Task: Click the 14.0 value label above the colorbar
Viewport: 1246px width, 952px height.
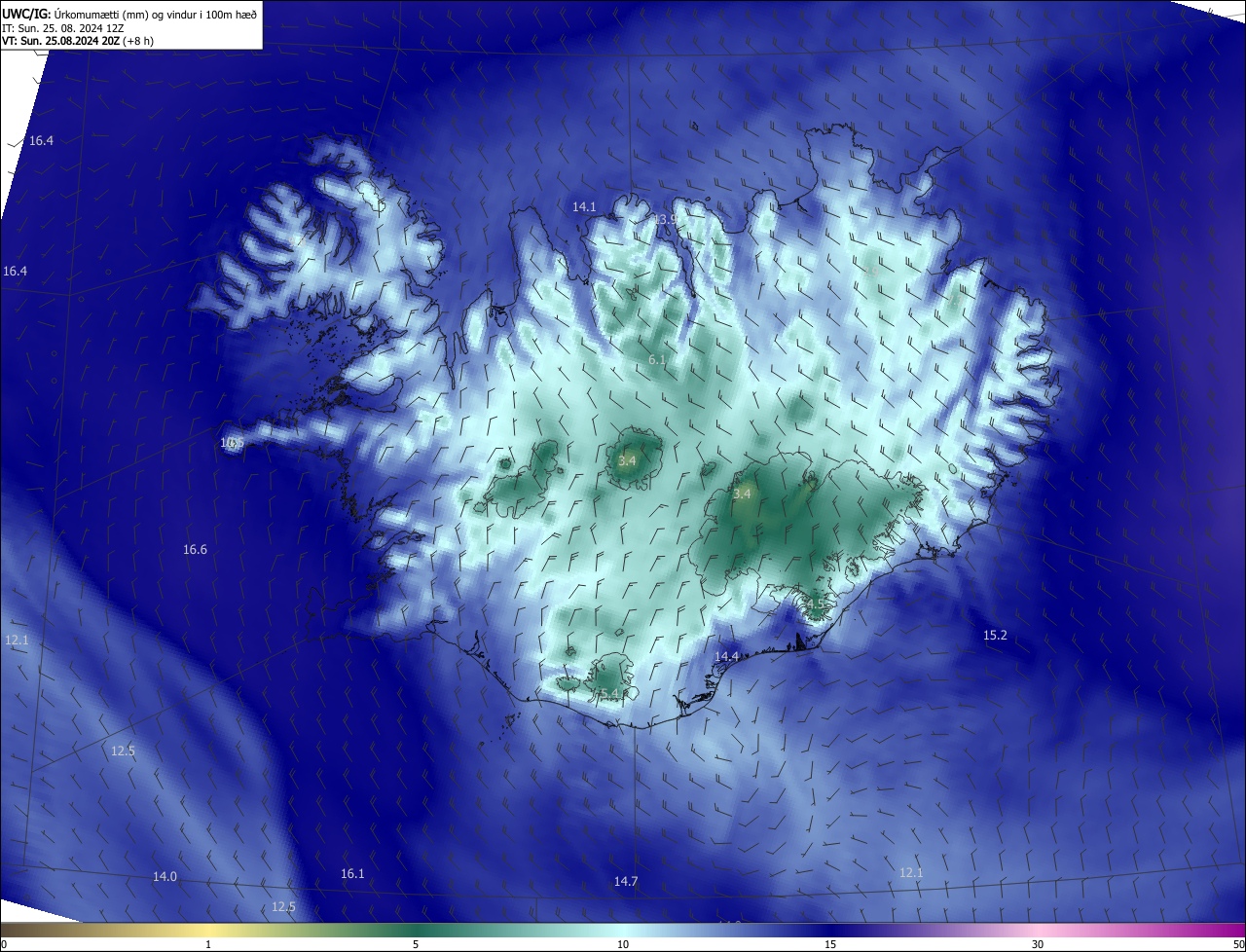Action: click(165, 877)
